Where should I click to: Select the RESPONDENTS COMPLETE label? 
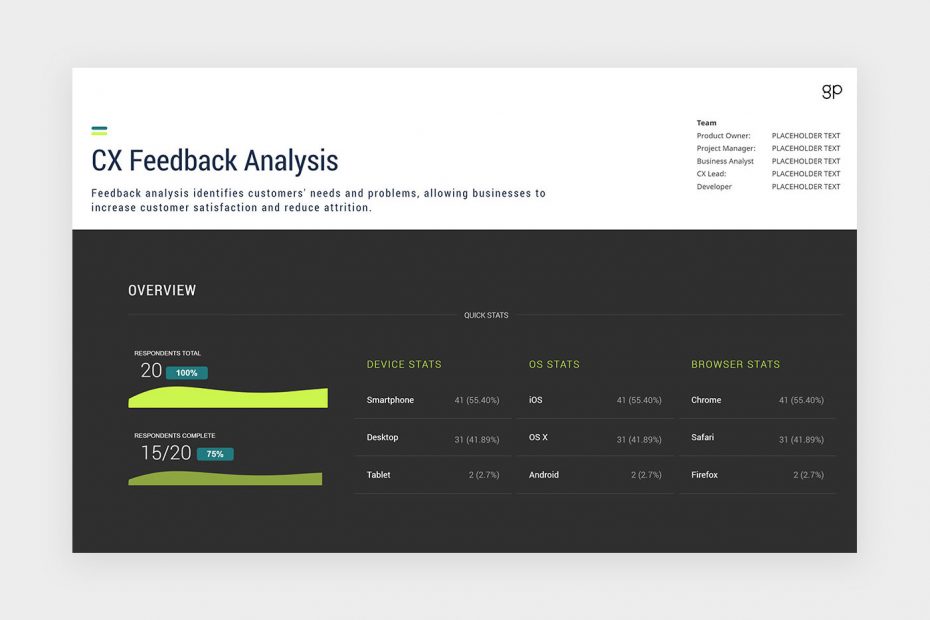pos(174,435)
